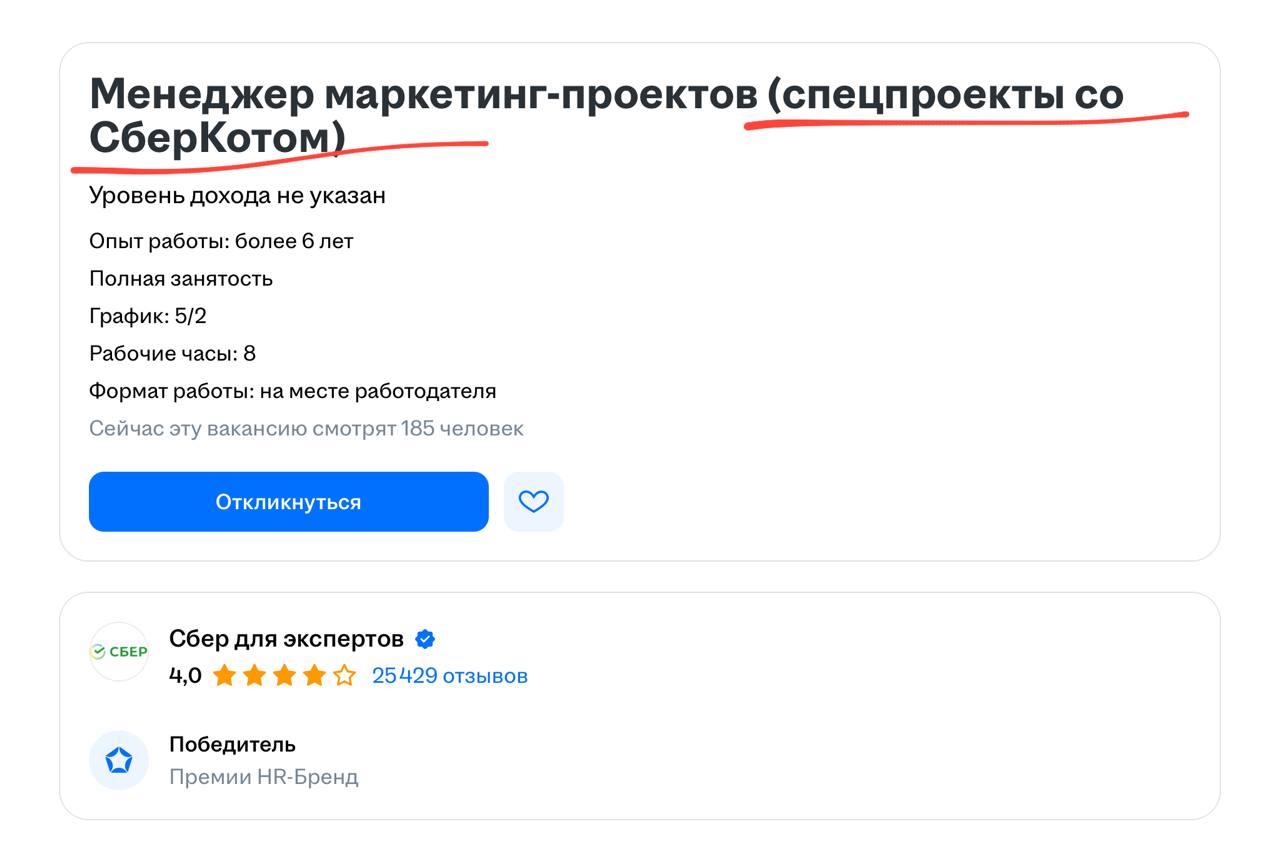Click the Премии HR-Бренд caption text
The width and height of the screenshot is (1280, 861).
(x=263, y=777)
